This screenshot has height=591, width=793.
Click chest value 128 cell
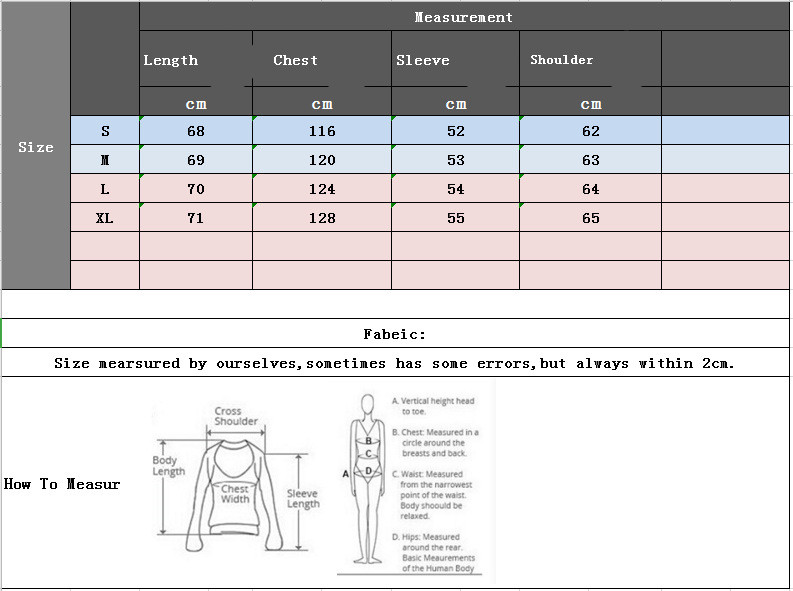[322, 218]
